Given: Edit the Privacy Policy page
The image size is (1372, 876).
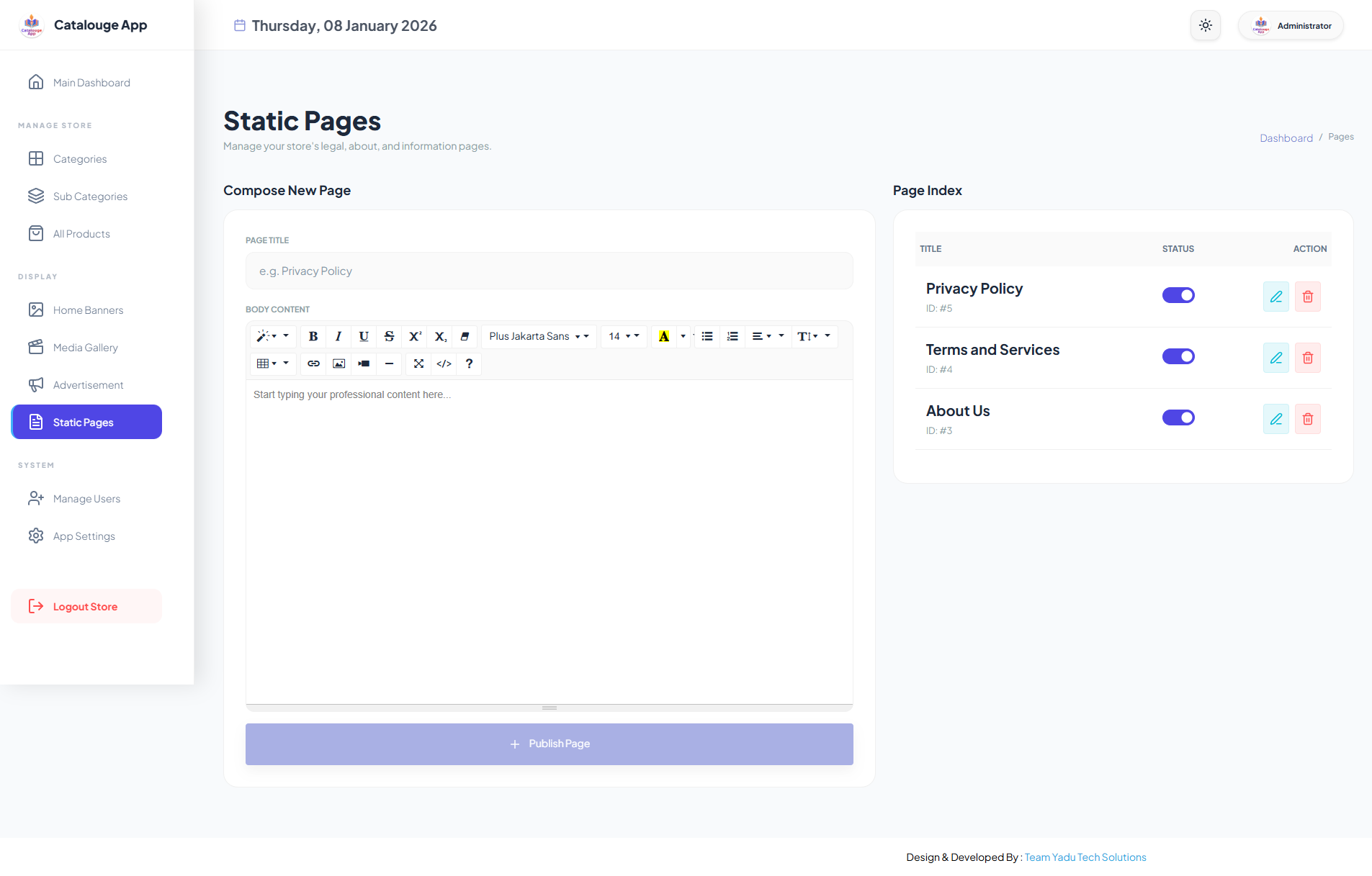Looking at the screenshot, I should 1276,297.
